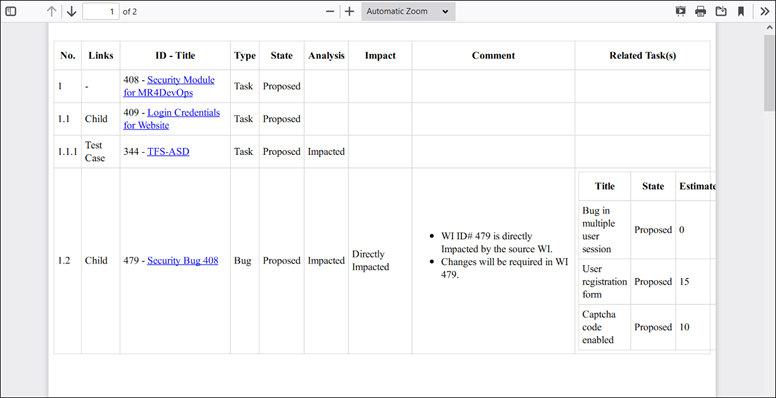The image size is (776, 398).
Task: Open Security Module for MR4DevOps link
Action: coord(169,86)
